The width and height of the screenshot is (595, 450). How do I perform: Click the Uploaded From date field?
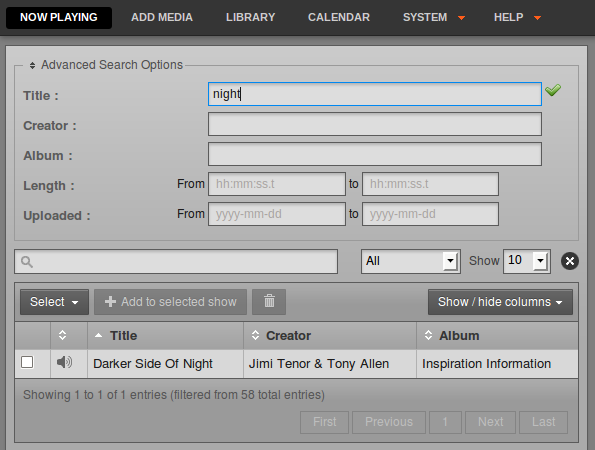(x=277, y=214)
